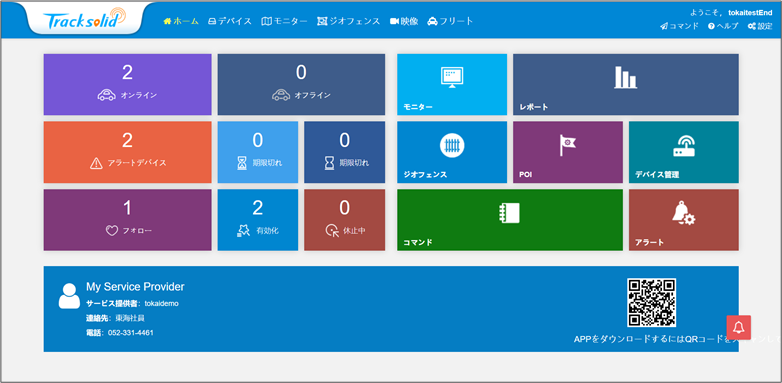The height and width of the screenshot is (383, 782).
Task: Click the アラート bell gear icon
Action: 683,213
